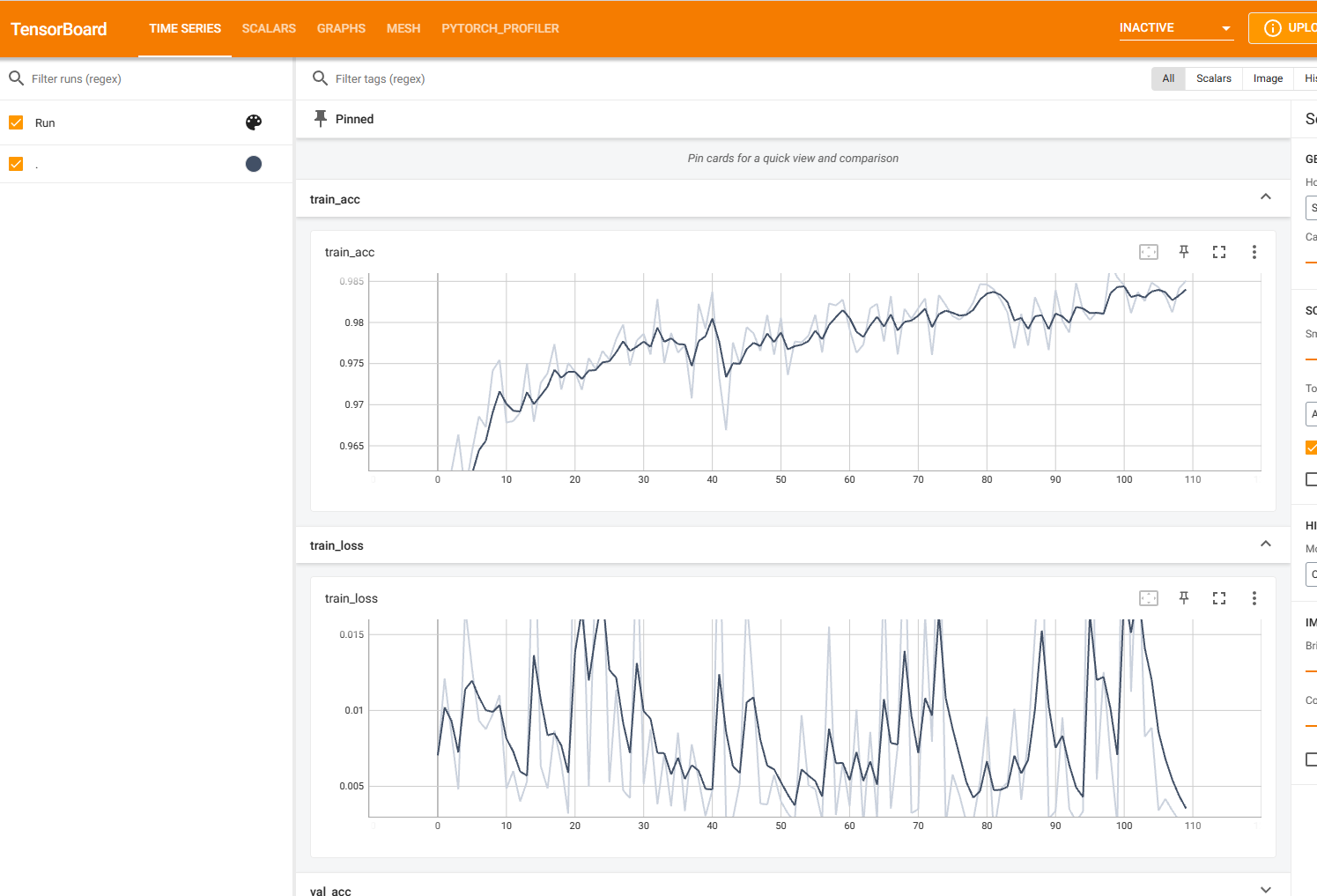Click the TensorBoard logo text
This screenshot has height=896, width=1317.
pos(59,29)
